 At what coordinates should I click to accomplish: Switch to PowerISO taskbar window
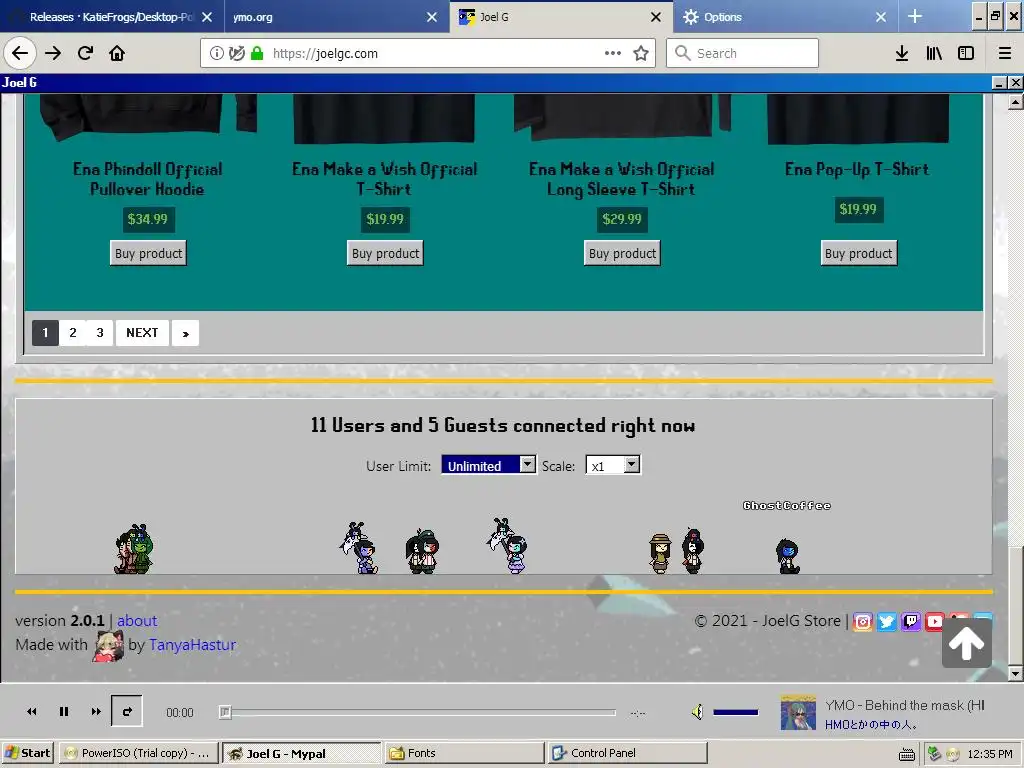tap(138, 753)
